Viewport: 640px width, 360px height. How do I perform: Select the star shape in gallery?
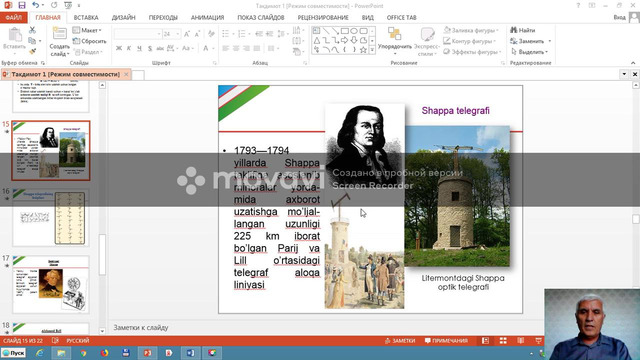[363, 50]
